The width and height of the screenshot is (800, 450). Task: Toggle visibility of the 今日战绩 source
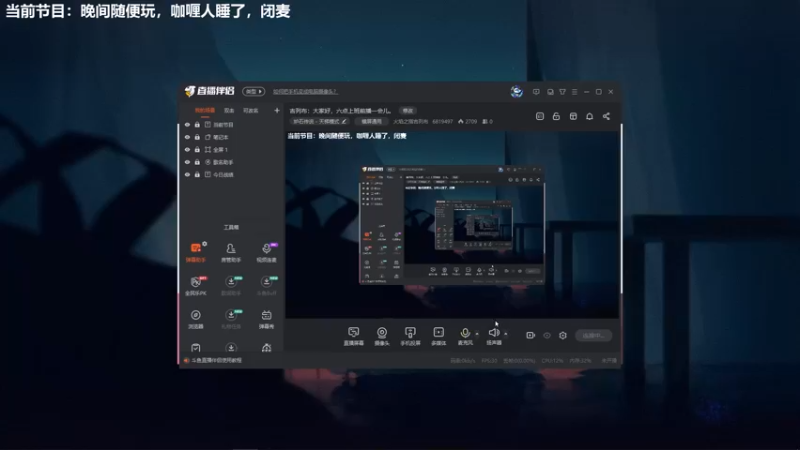click(187, 174)
